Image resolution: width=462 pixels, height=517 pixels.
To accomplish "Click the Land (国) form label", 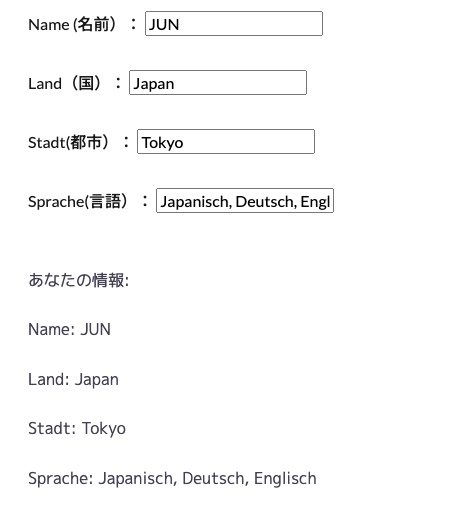I will [65, 83].
